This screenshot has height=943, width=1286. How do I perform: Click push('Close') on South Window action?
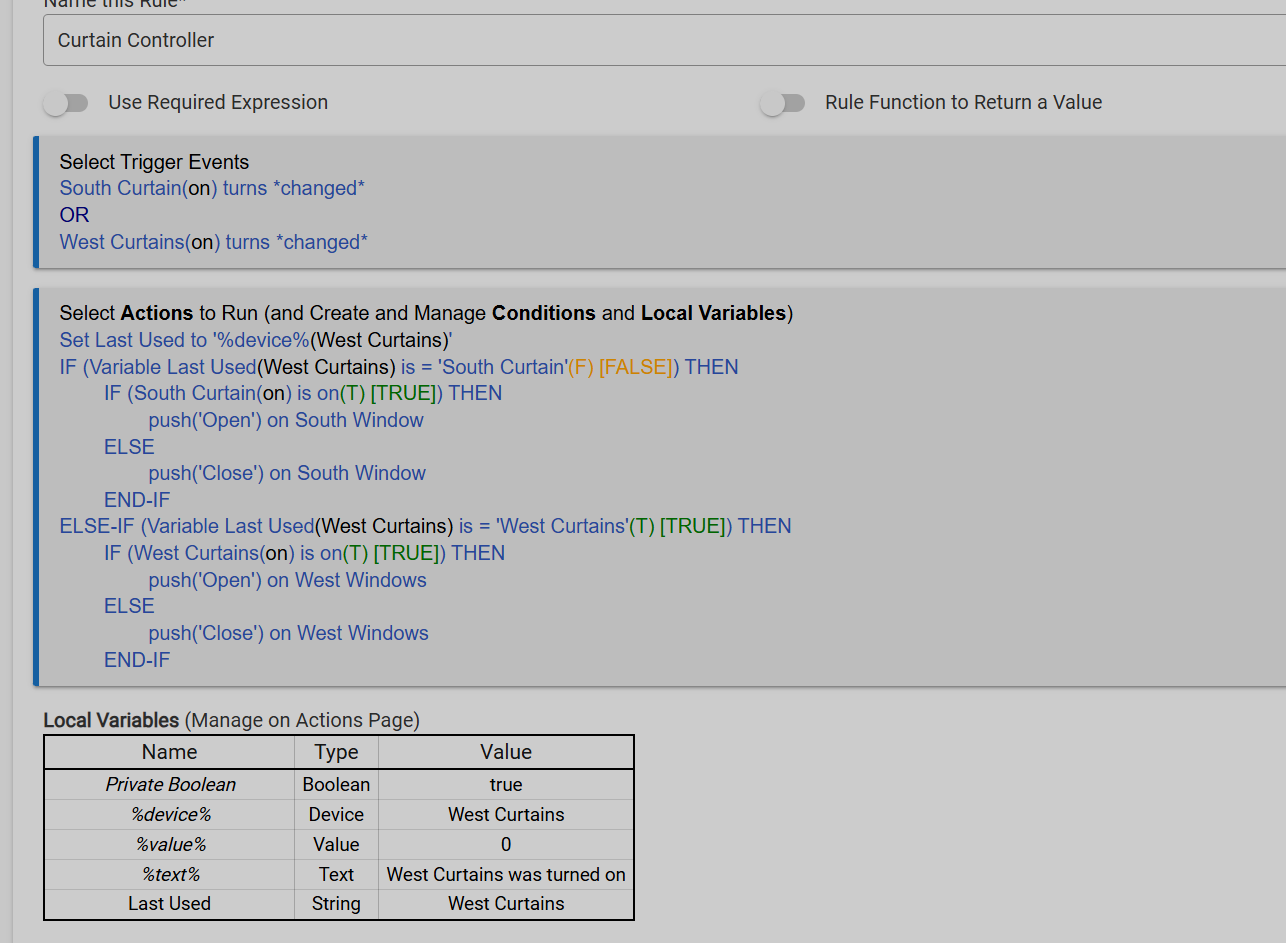[x=287, y=473]
